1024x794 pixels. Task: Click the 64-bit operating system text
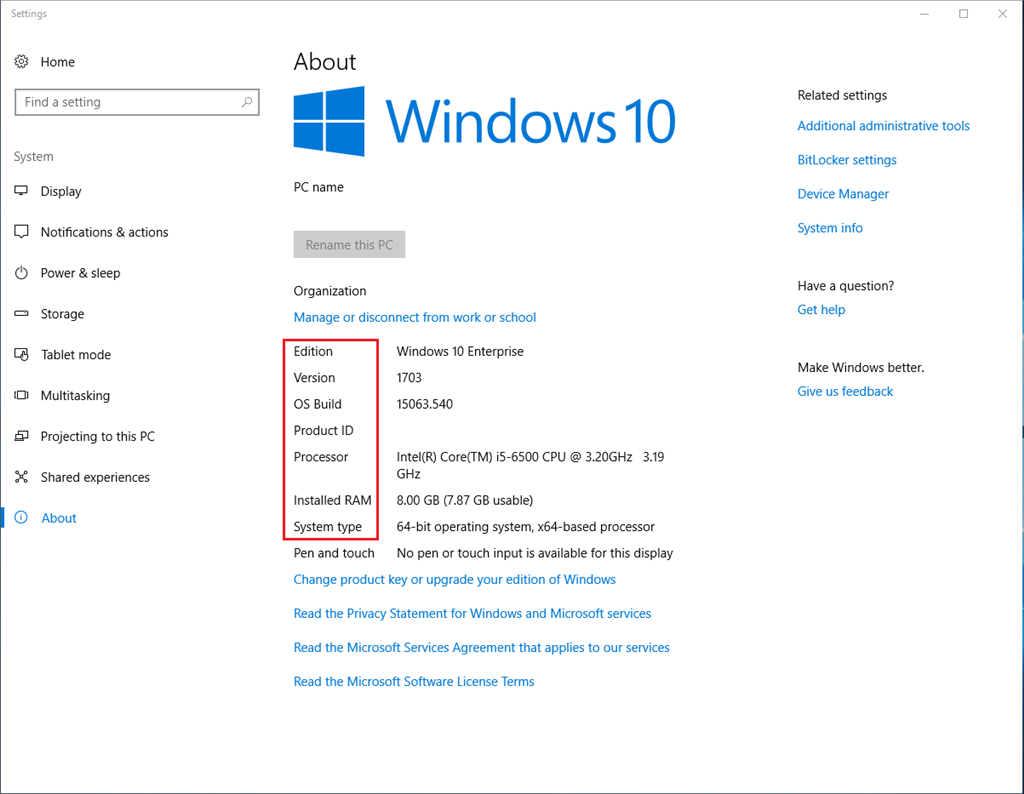click(x=525, y=527)
